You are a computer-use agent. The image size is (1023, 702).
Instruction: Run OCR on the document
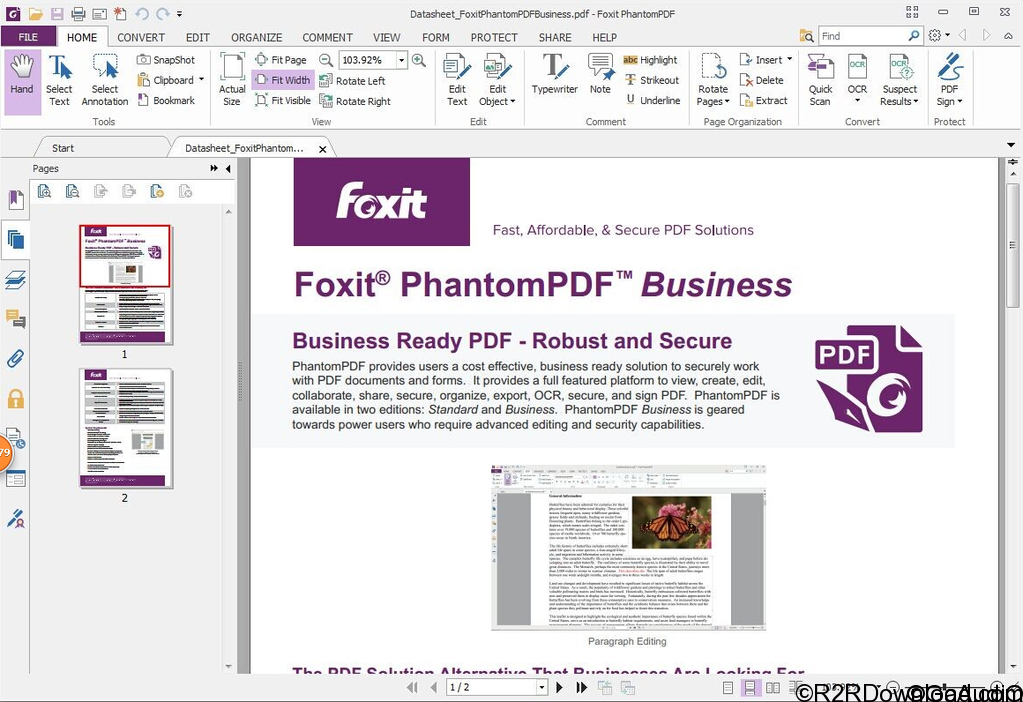pos(857,78)
